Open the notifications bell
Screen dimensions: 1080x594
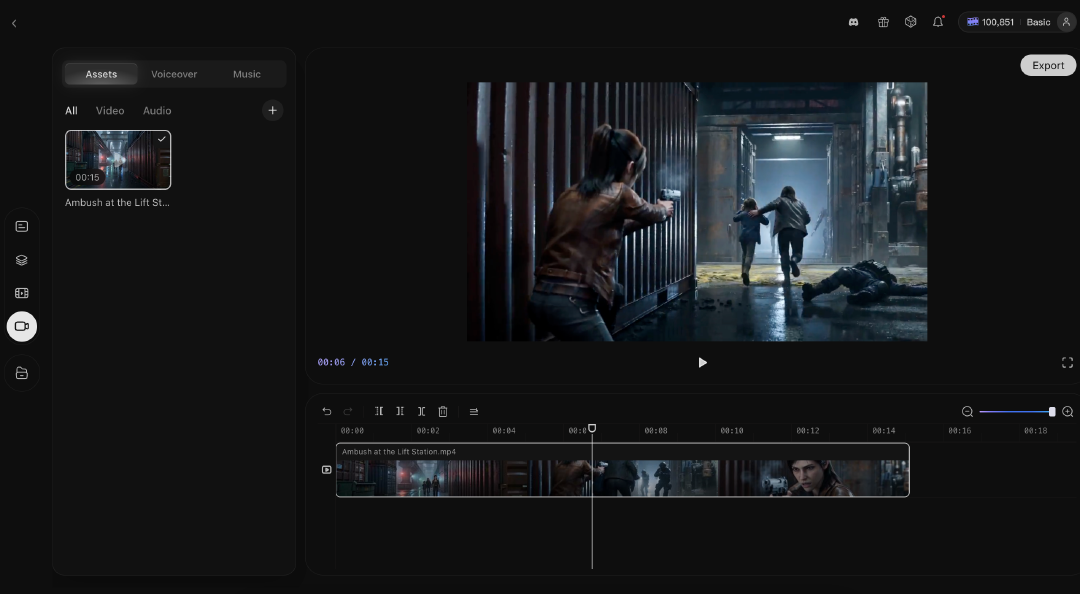[x=938, y=22]
